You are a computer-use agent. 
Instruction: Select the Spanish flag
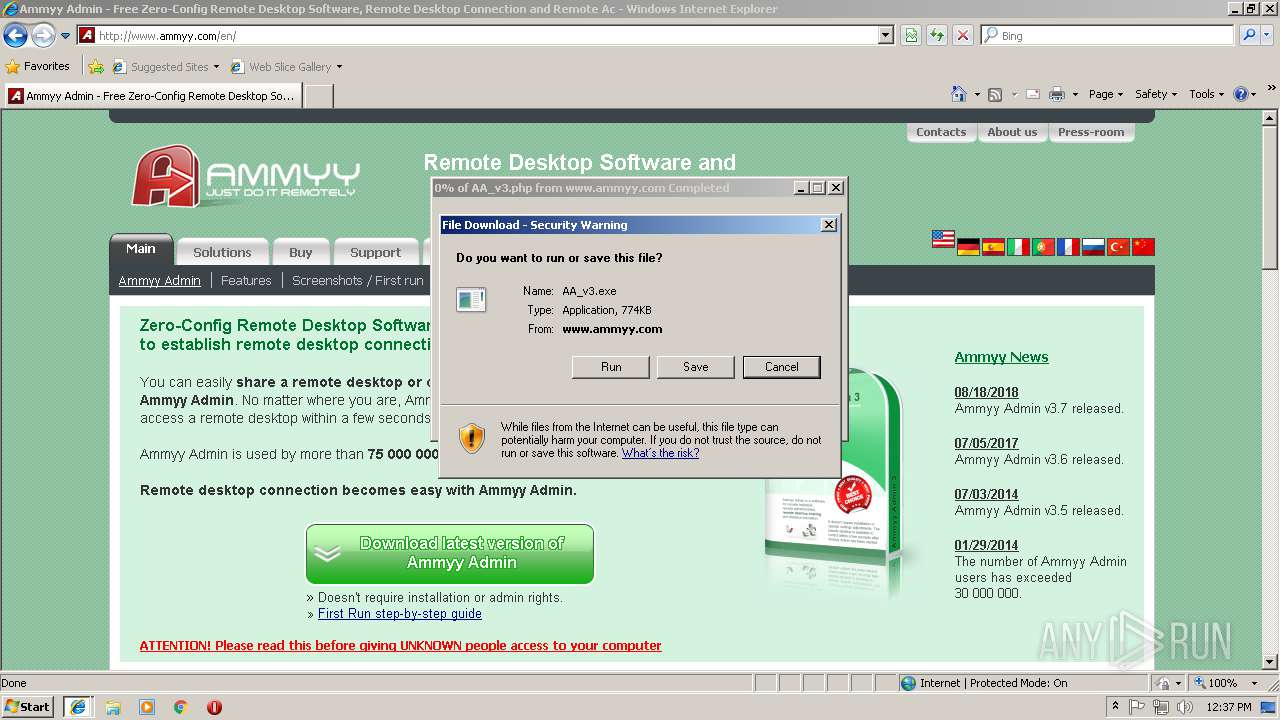(993, 247)
